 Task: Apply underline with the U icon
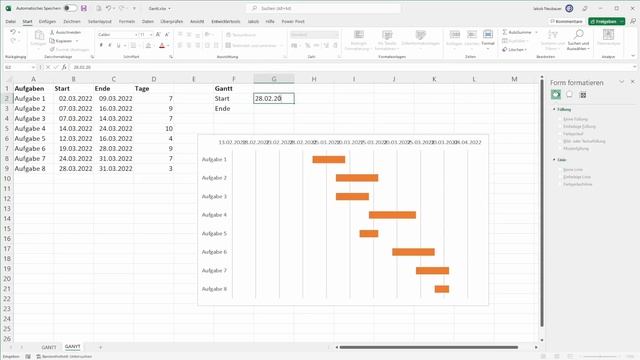point(118,45)
